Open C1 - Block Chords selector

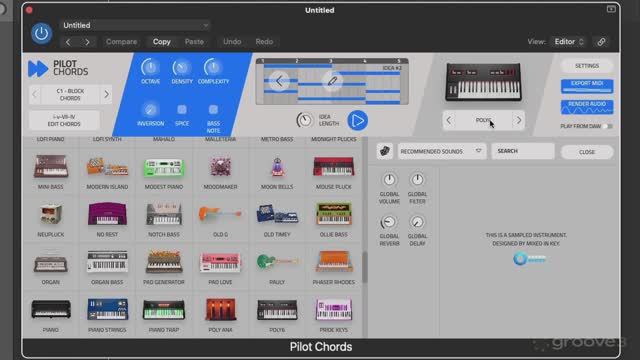click(x=70, y=95)
